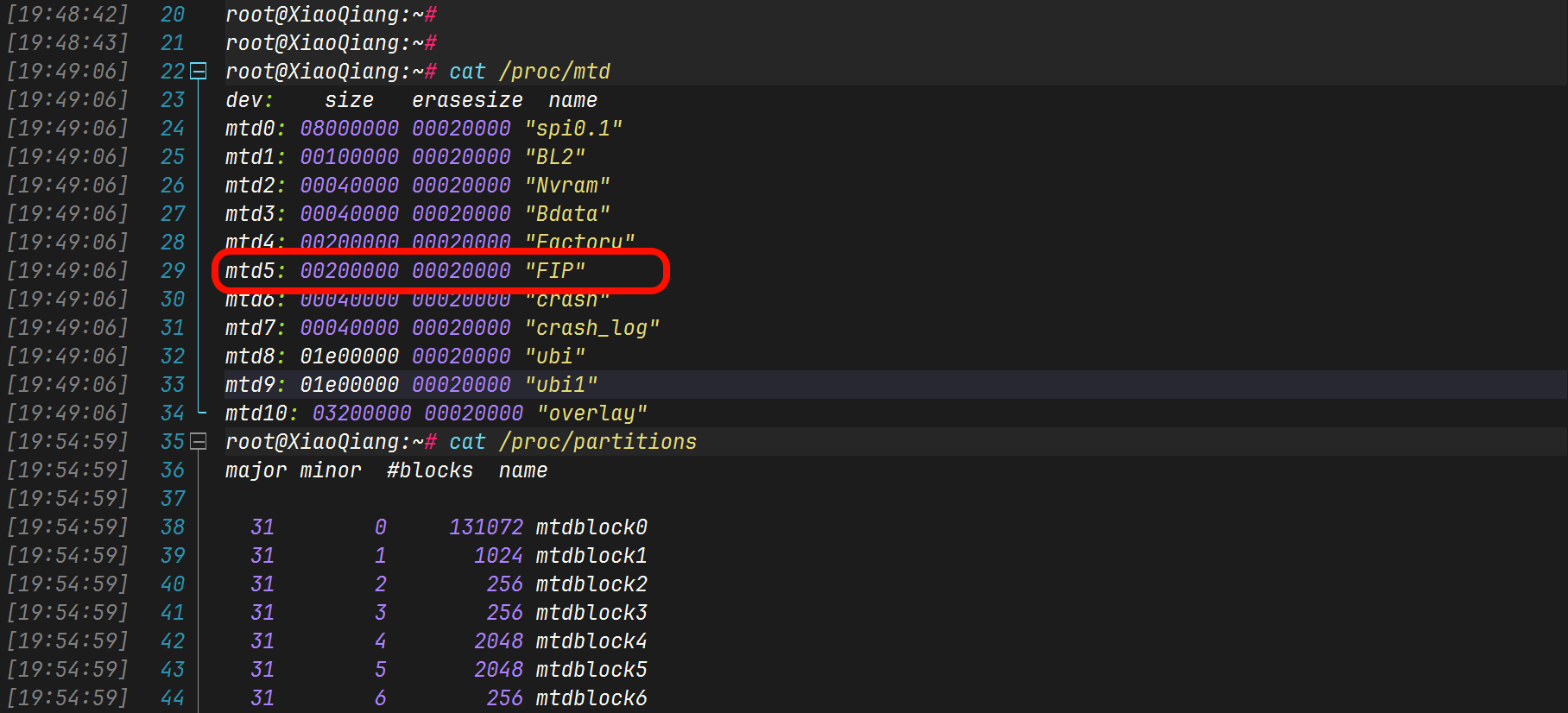Select line number 29 in the gutter
The height and width of the screenshot is (713, 1568).
(x=173, y=271)
